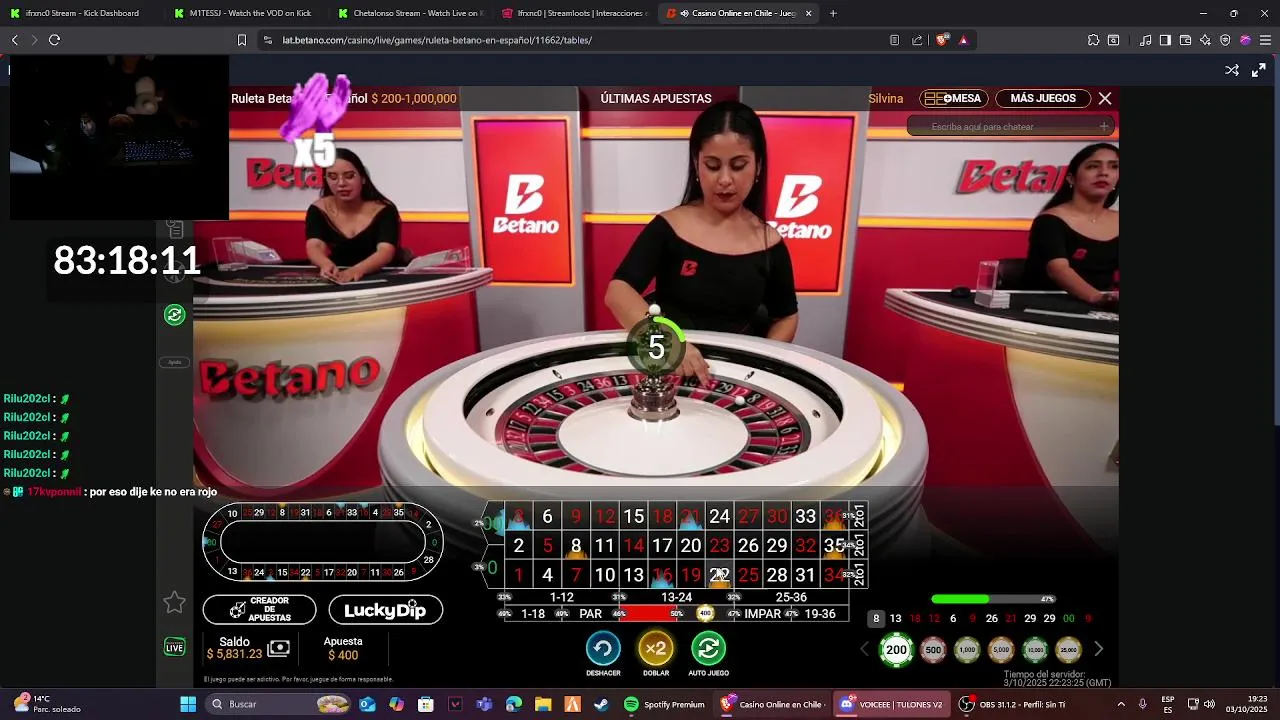
Task: Open the browser hamburger main menu
Action: tap(1265, 40)
